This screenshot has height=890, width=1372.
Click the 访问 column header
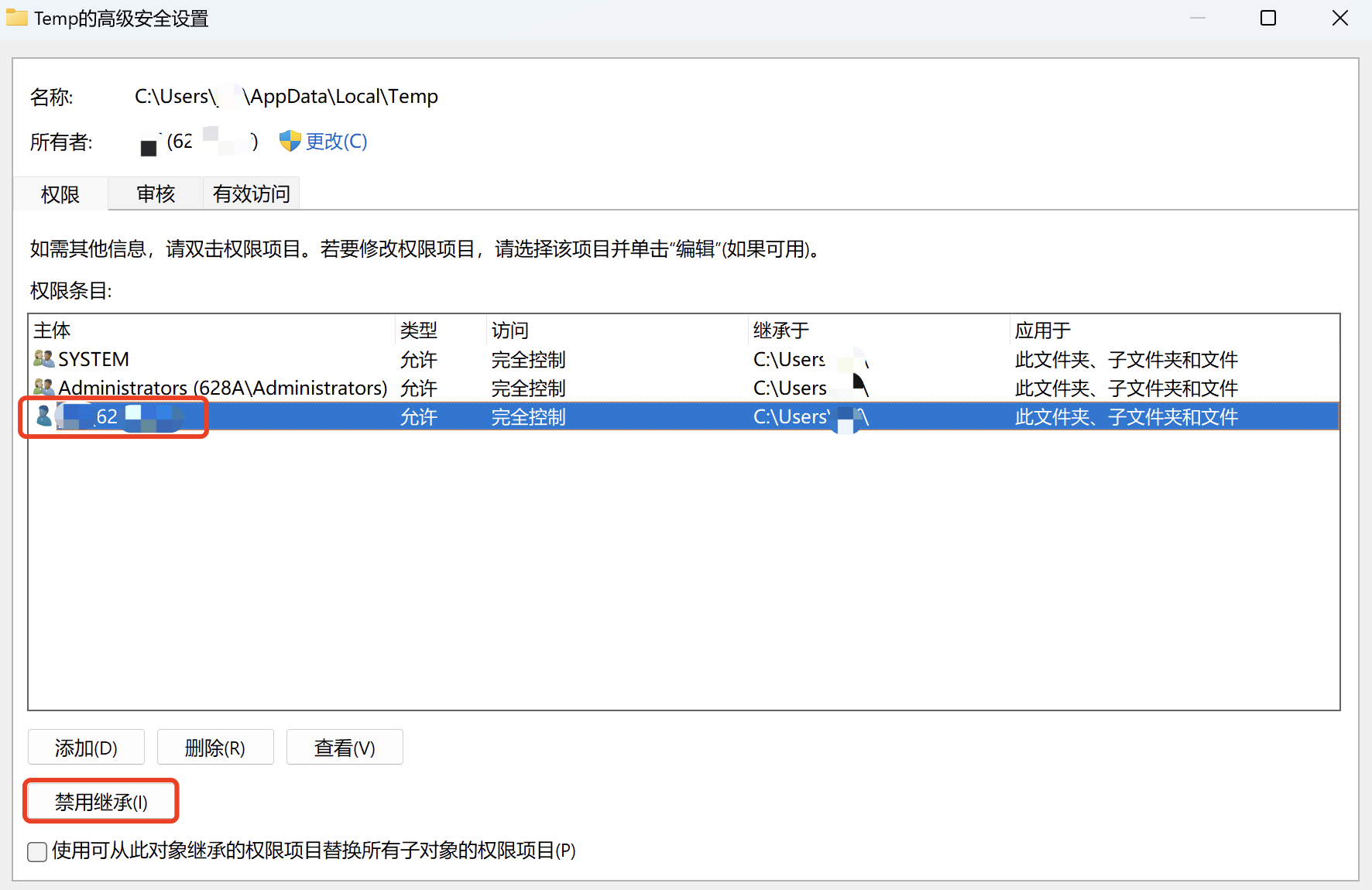pos(509,330)
